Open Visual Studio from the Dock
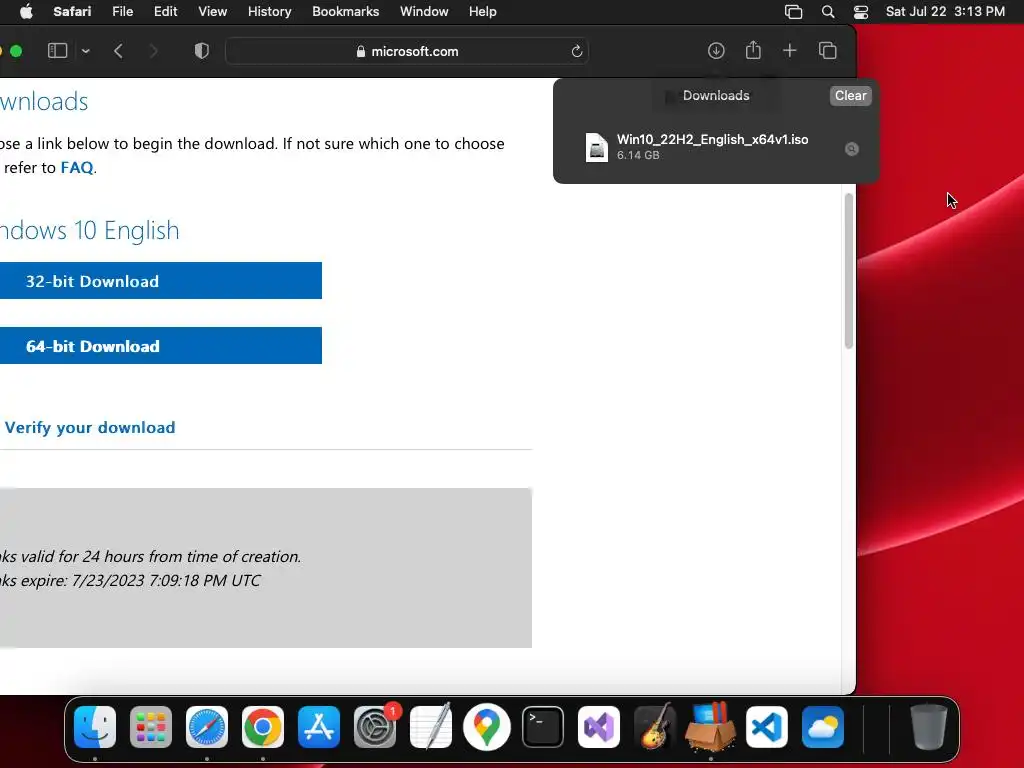 599,727
